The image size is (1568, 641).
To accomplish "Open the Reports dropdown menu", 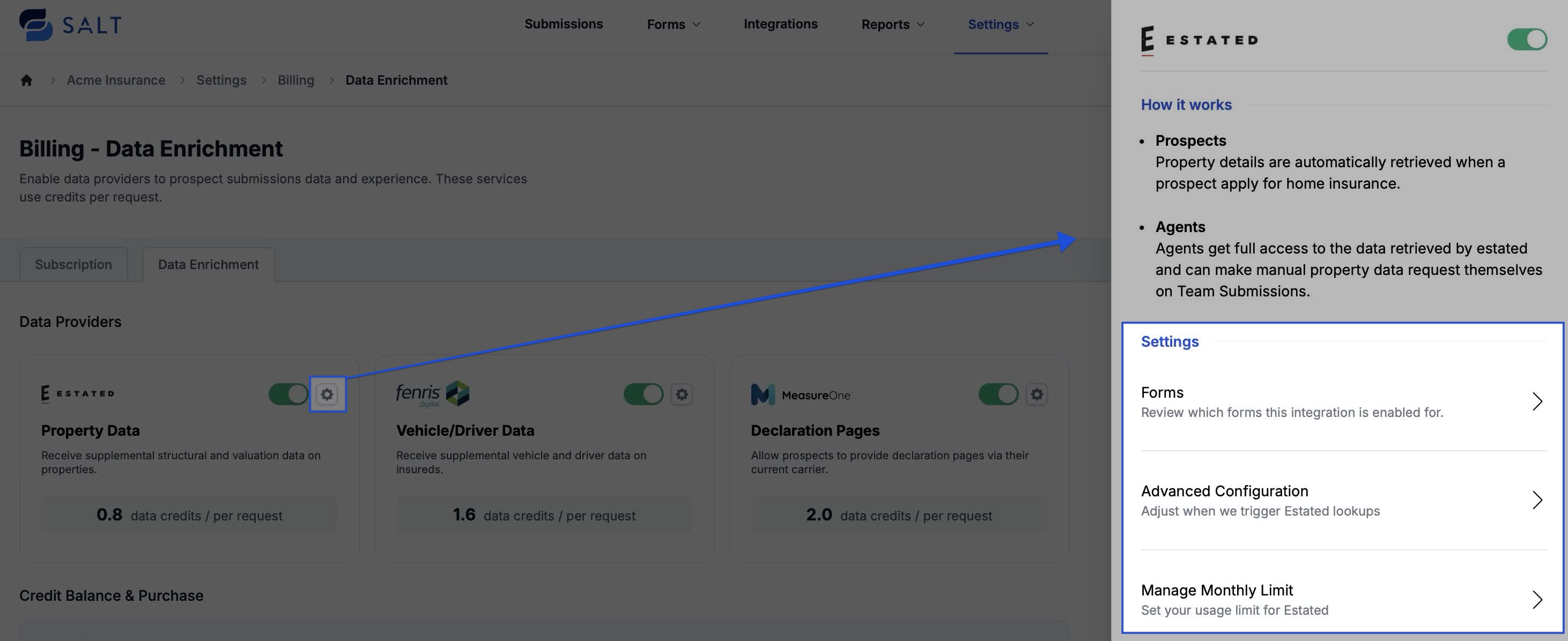I will (892, 24).
